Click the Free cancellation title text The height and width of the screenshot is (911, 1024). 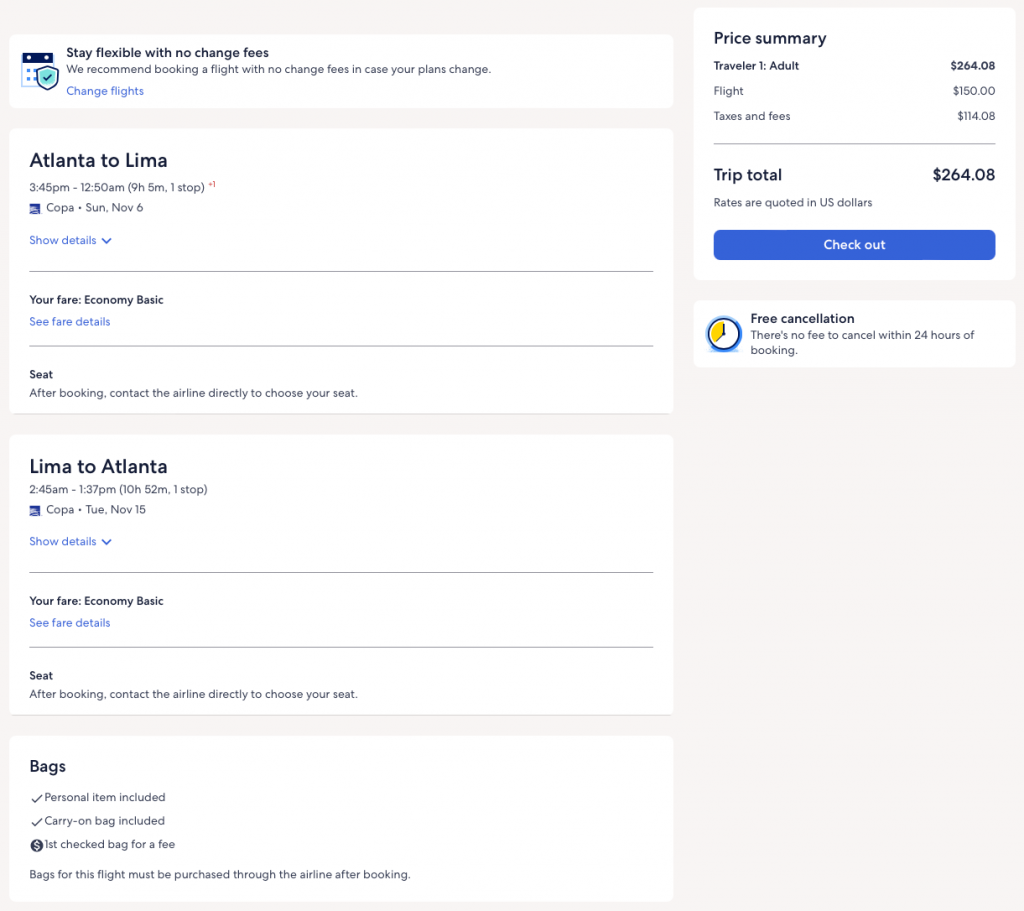(x=802, y=319)
